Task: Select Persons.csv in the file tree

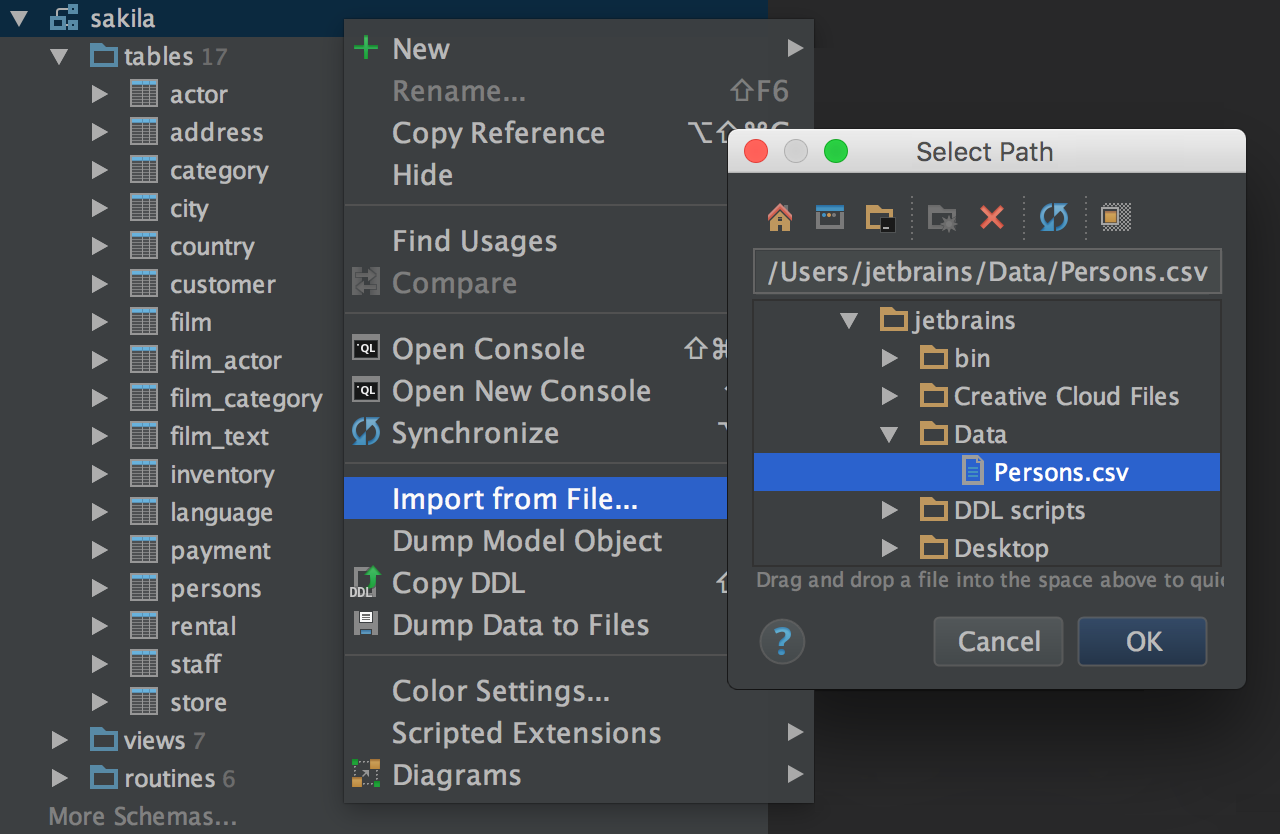Action: point(1060,472)
